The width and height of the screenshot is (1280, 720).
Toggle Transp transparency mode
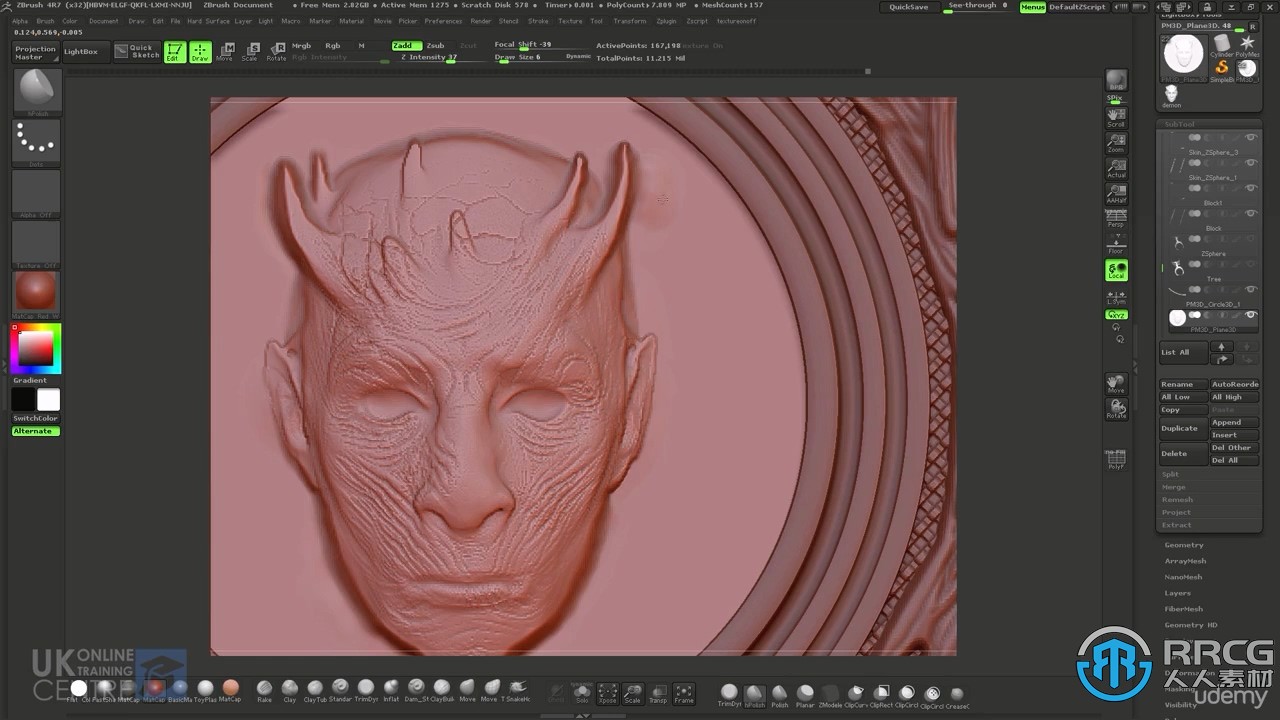point(658,692)
